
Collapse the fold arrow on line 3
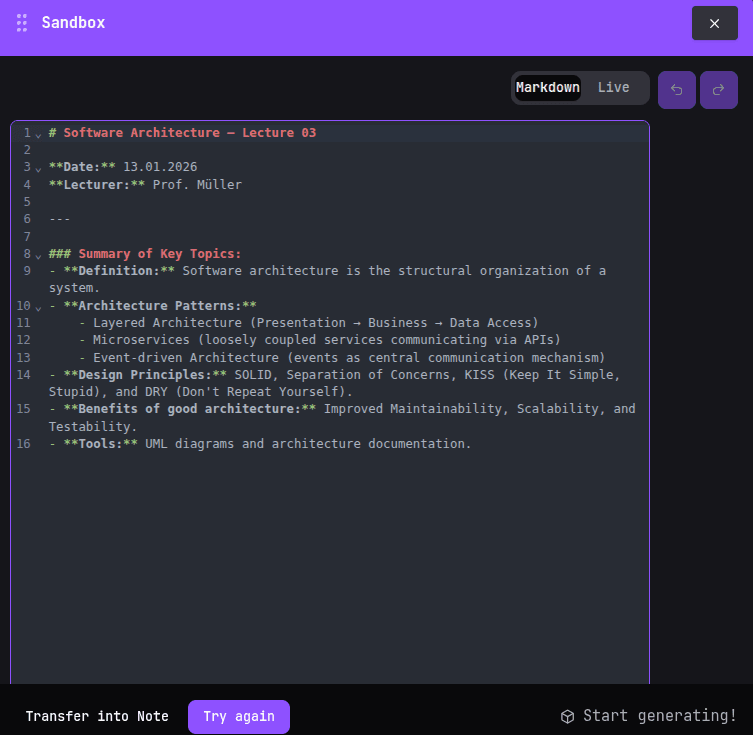click(39, 168)
